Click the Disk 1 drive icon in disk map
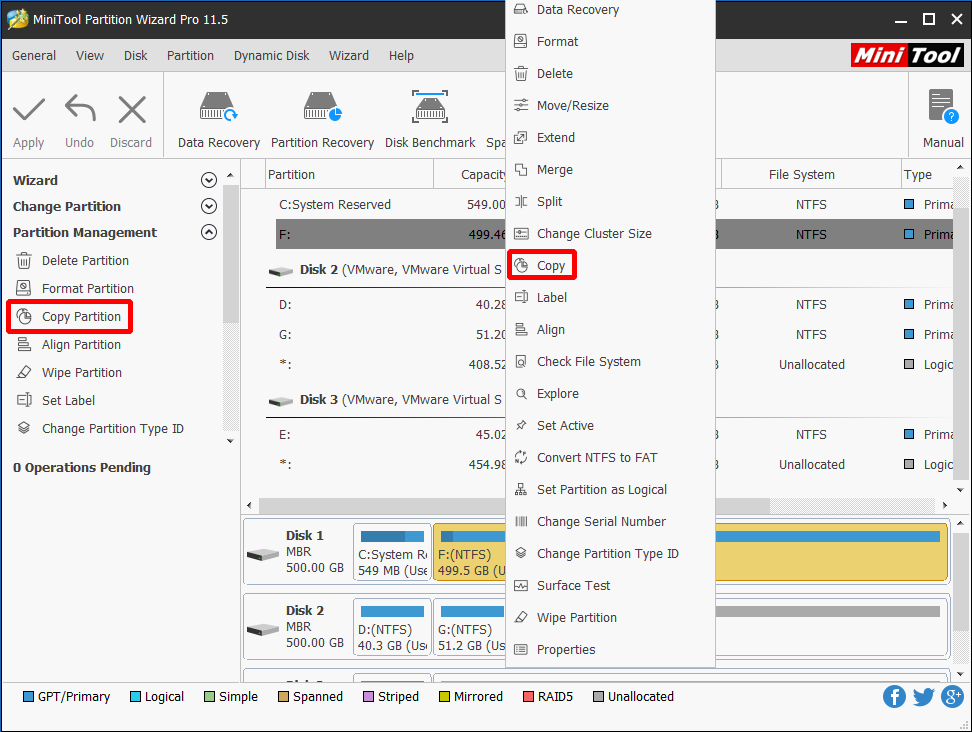Image resolution: width=972 pixels, height=732 pixels. 263,554
